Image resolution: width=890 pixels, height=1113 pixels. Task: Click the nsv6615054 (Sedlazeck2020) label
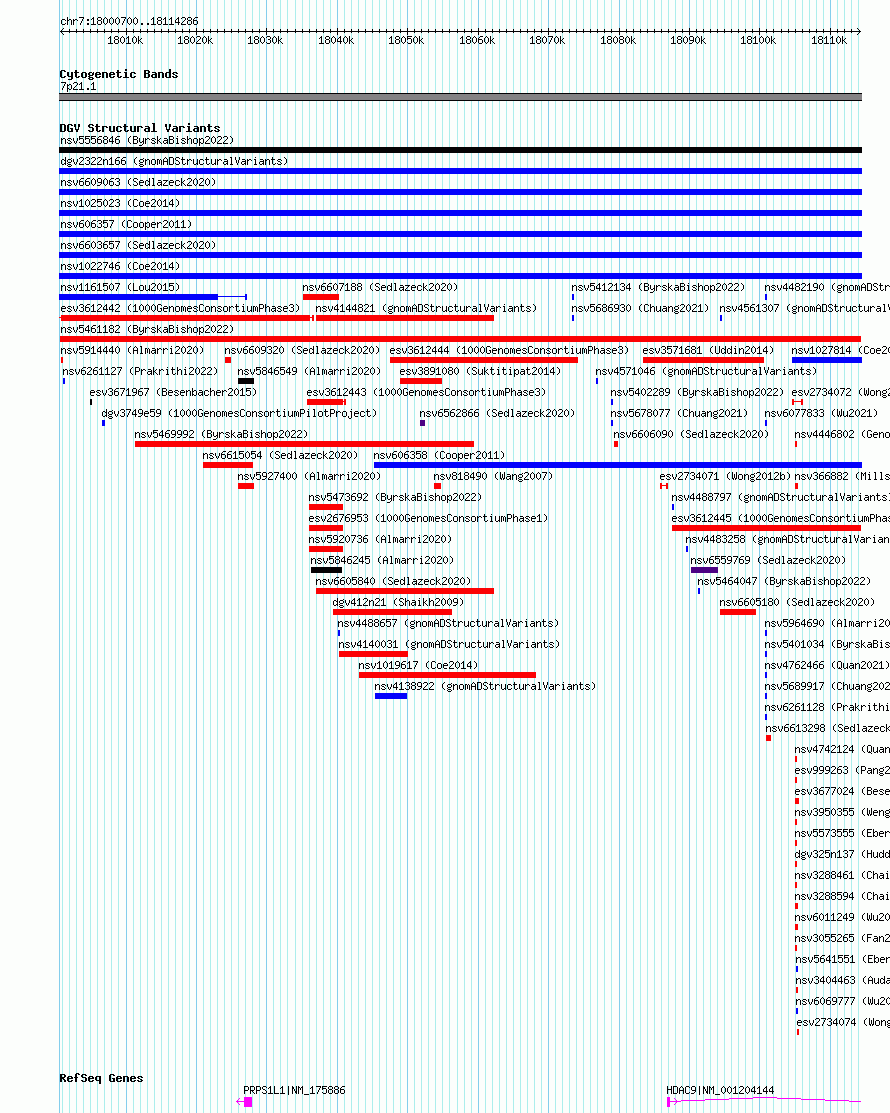(280, 456)
